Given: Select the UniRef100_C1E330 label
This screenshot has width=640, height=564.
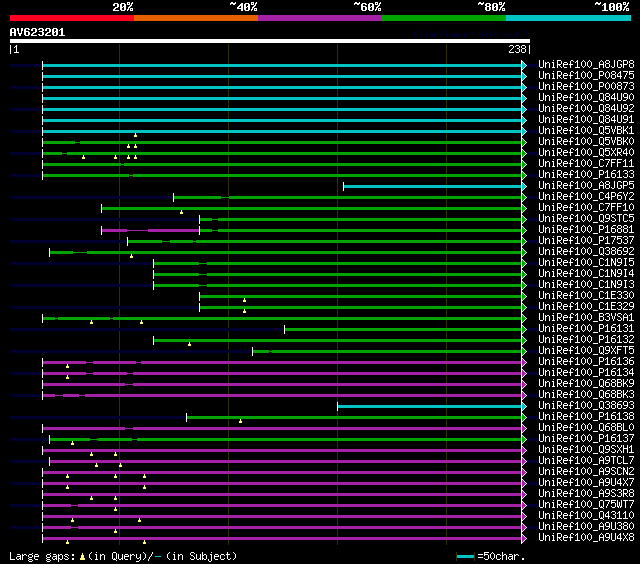Looking at the screenshot, I should 586,296.
